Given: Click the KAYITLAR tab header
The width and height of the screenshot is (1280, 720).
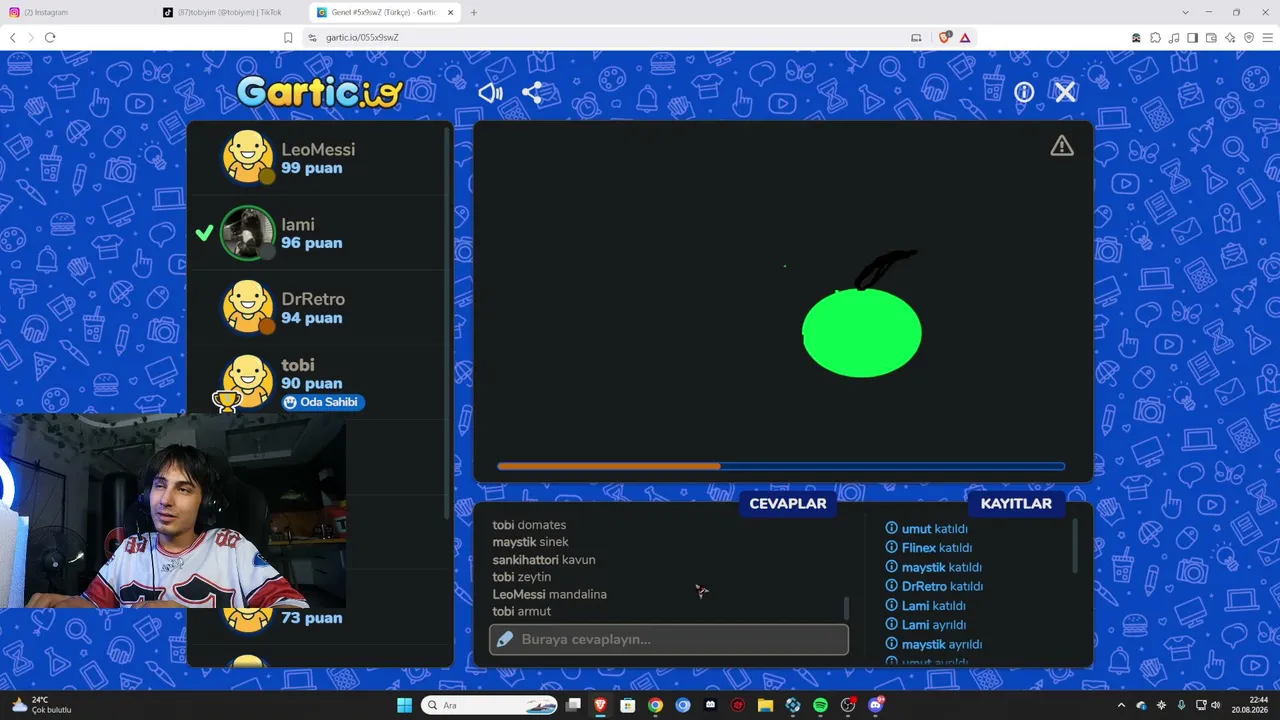Looking at the screenshot, I should 1016,504.
